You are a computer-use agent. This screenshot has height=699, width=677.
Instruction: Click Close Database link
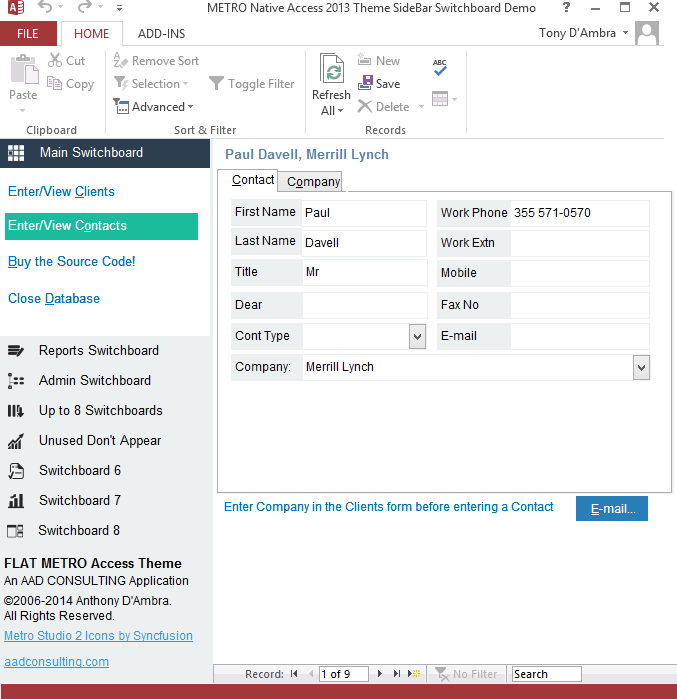tap(53, 298)
